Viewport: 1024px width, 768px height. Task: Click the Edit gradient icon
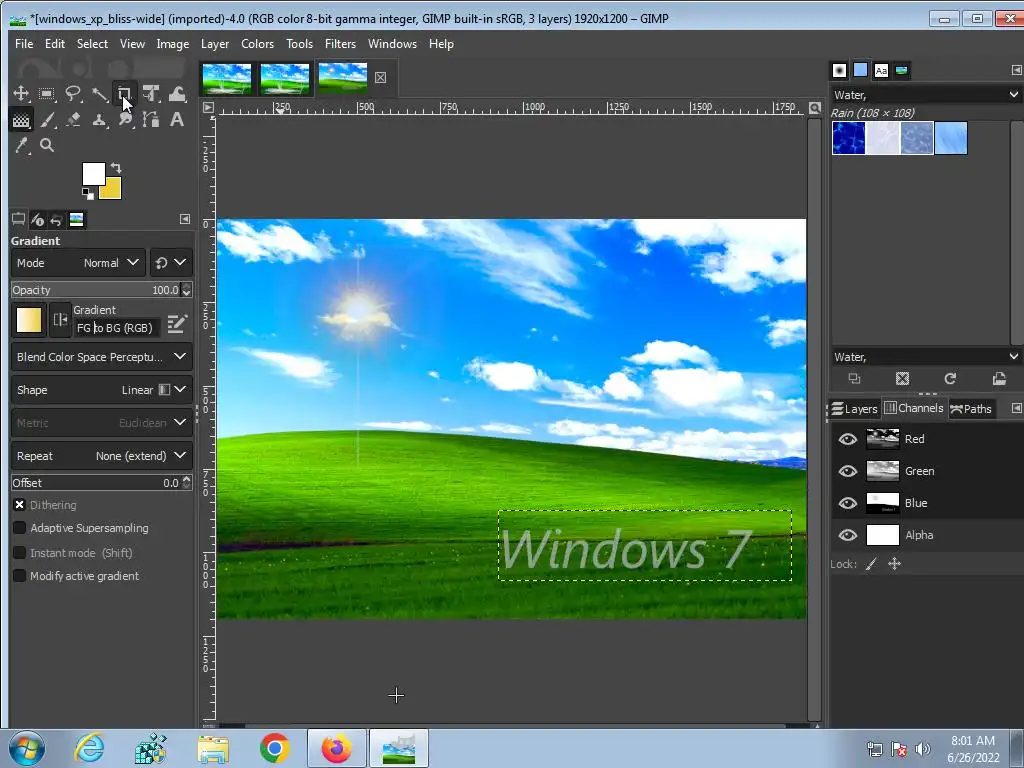177,324
